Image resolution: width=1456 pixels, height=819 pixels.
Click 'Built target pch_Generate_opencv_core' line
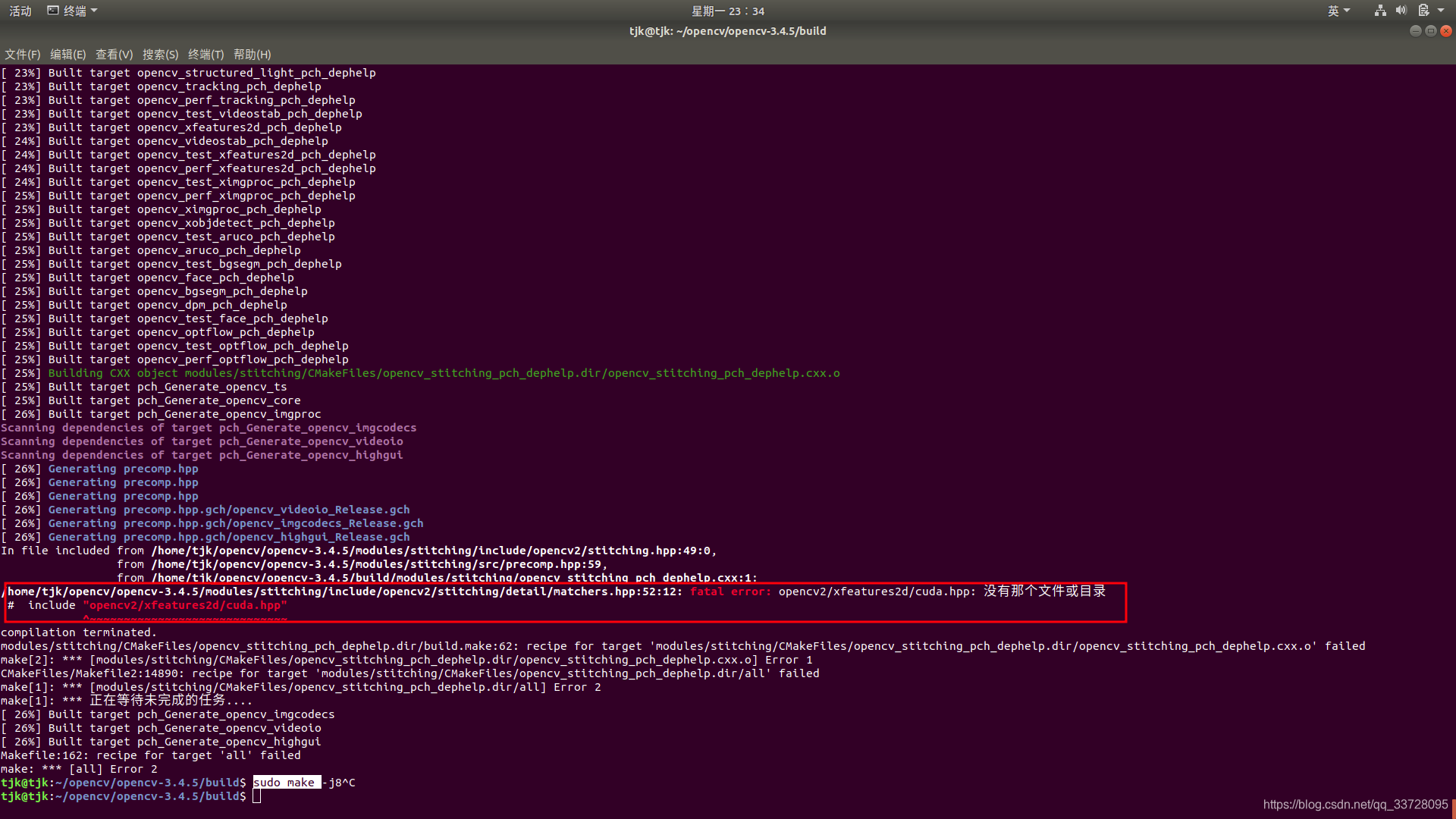point(150,400)
